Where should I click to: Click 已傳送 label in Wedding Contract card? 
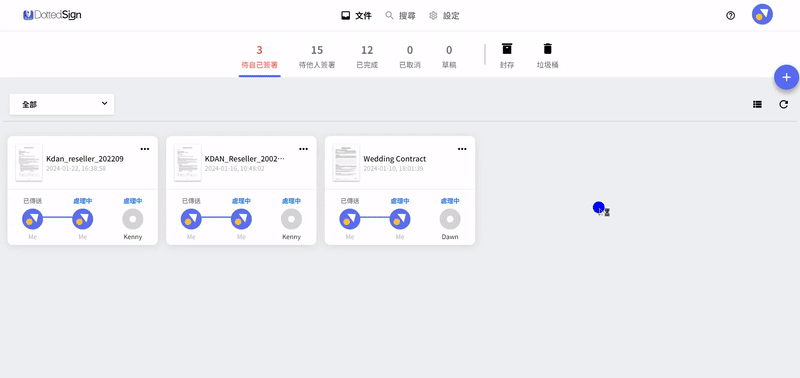point(350,201)
